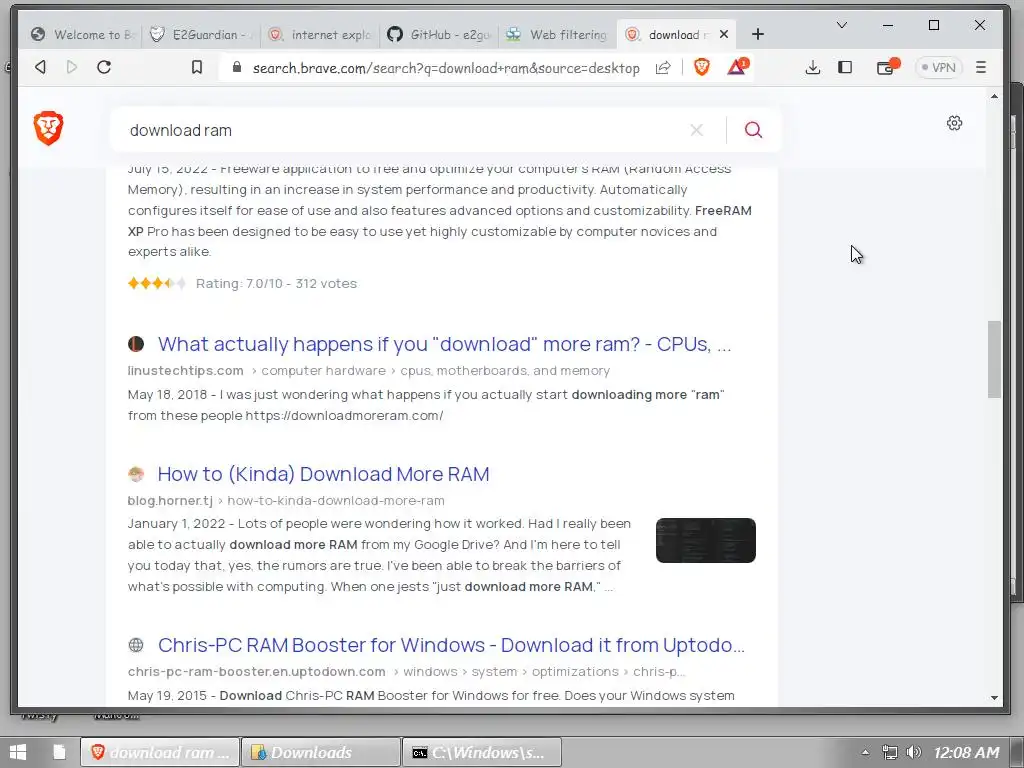Clear the search query text
The width and height of the screenshot is (1024, 768).
[697, 130]
